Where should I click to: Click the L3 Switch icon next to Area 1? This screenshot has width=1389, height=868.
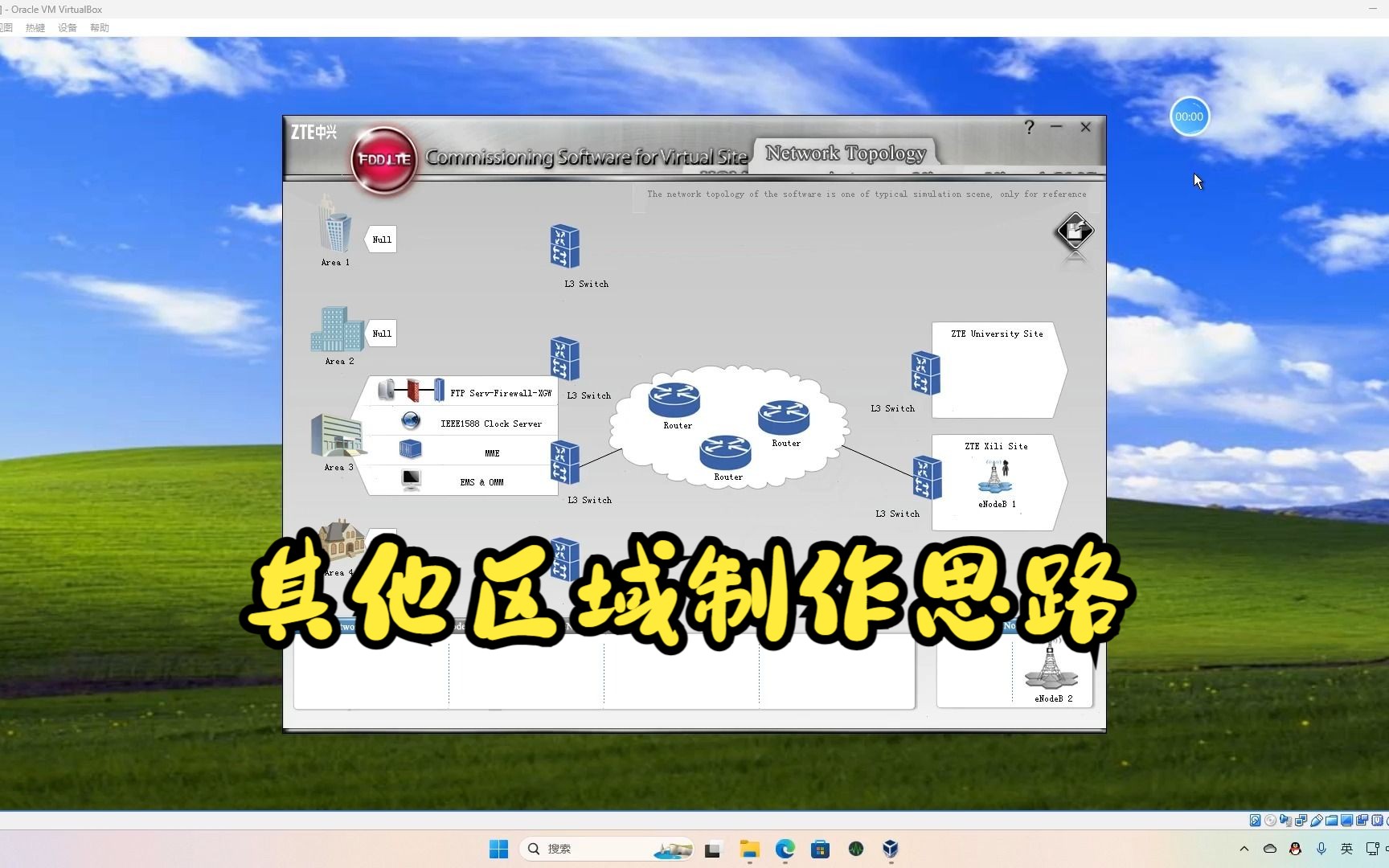click(x=565, y=246)
